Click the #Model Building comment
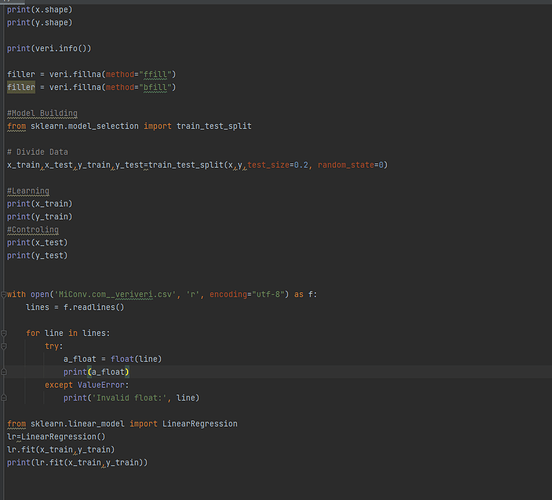 [42, 113]
